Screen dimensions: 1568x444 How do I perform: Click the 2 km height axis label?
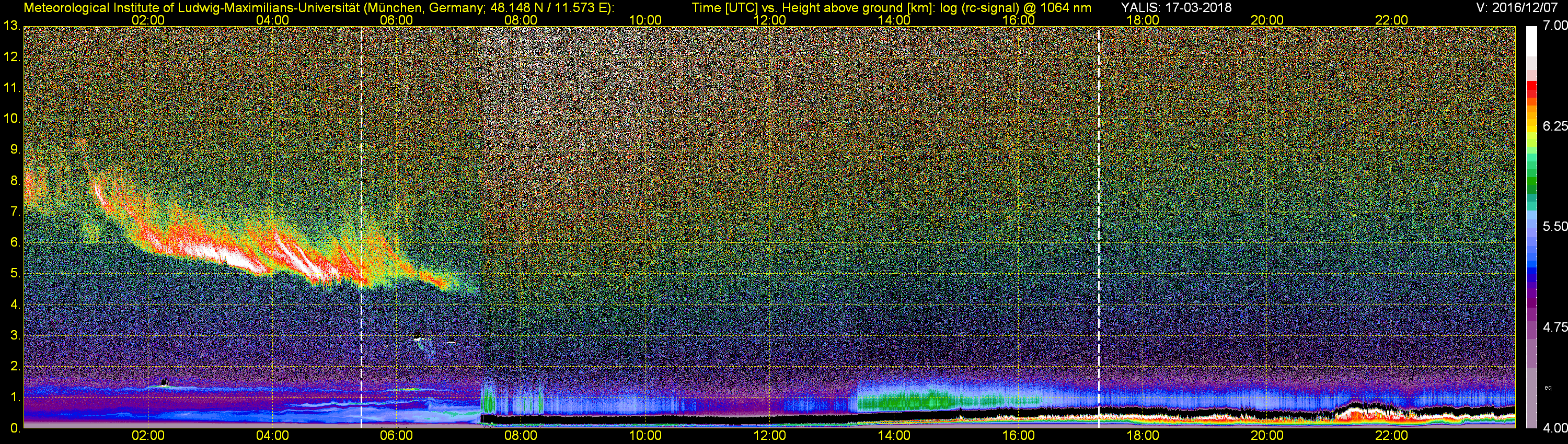click(15, 367)
